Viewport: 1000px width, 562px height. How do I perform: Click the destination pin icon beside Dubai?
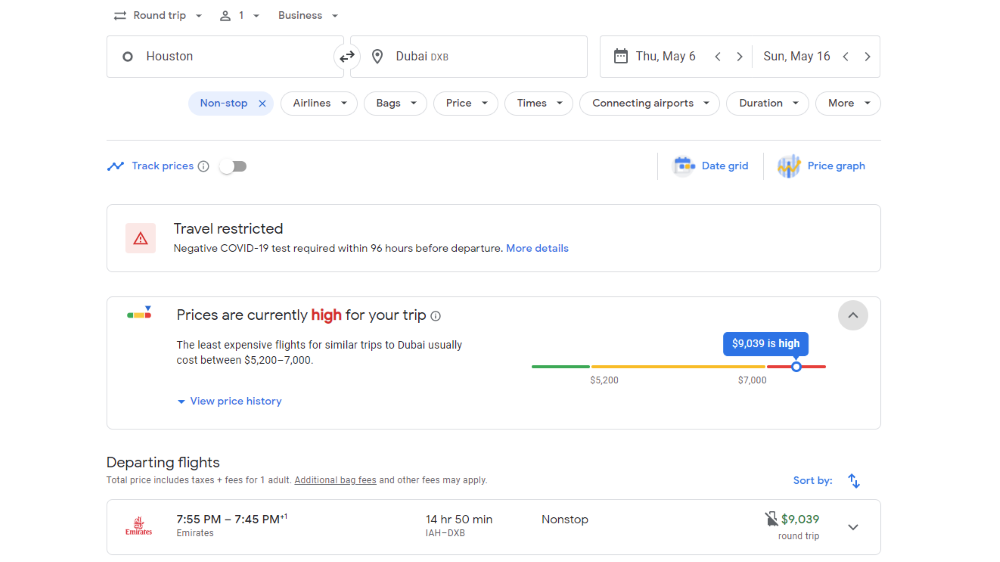378,57
